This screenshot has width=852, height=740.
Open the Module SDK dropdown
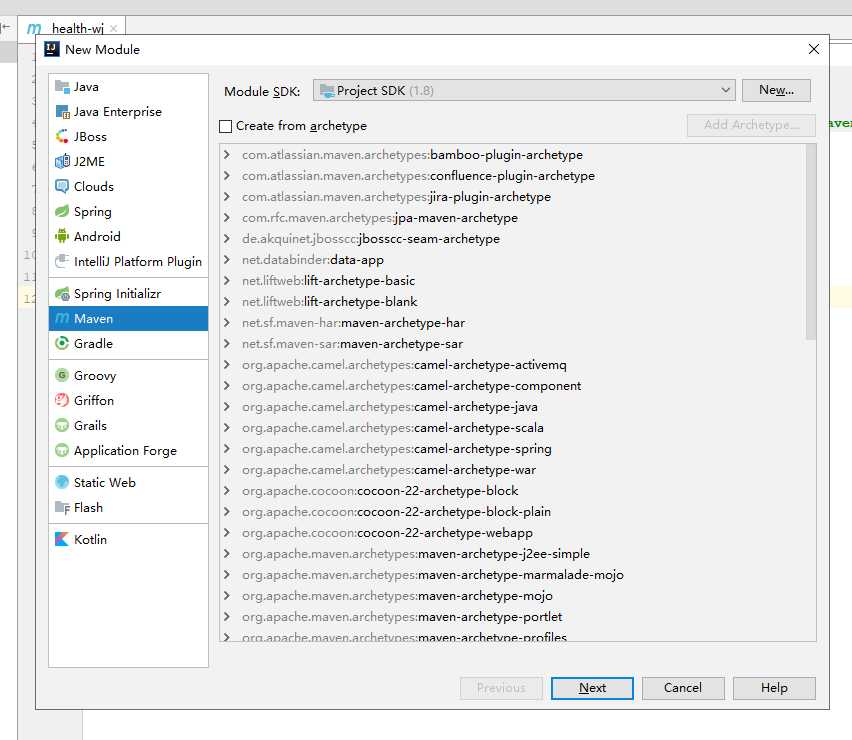coord(524,90)
